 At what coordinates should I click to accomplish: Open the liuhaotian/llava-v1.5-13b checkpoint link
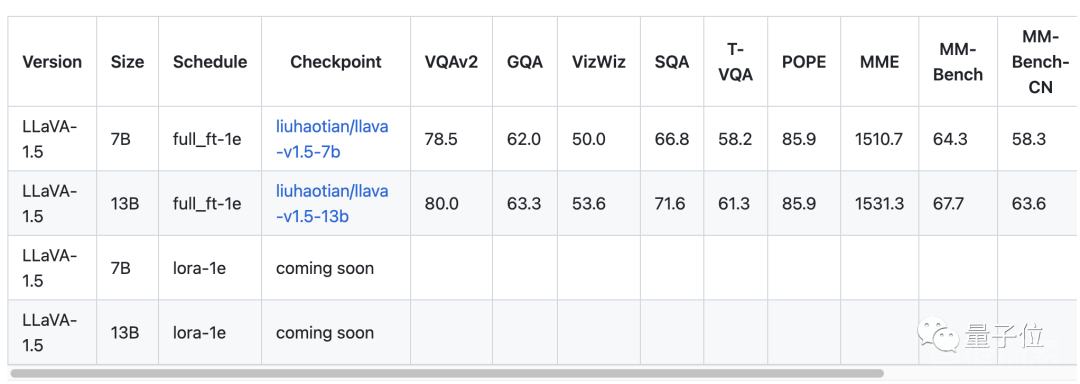[x=332, y=204]
